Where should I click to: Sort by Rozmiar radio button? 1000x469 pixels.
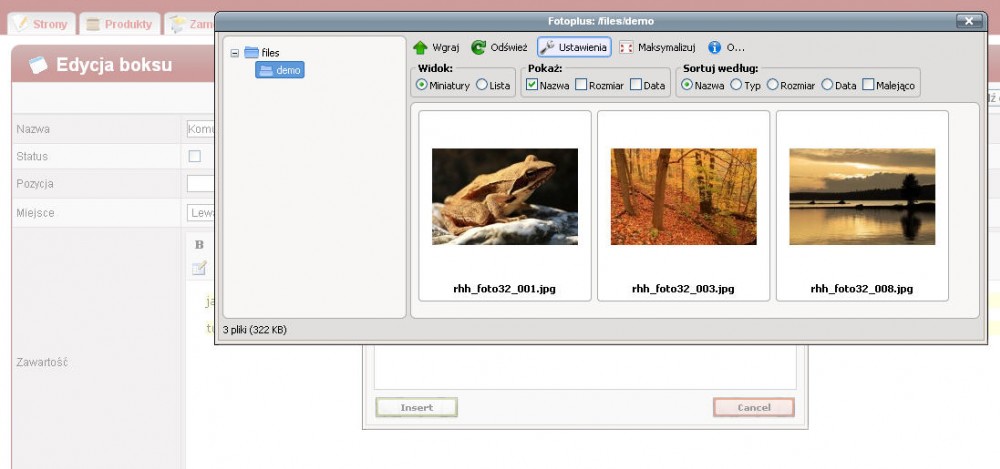pyautogui.click(x=772, y=84)
